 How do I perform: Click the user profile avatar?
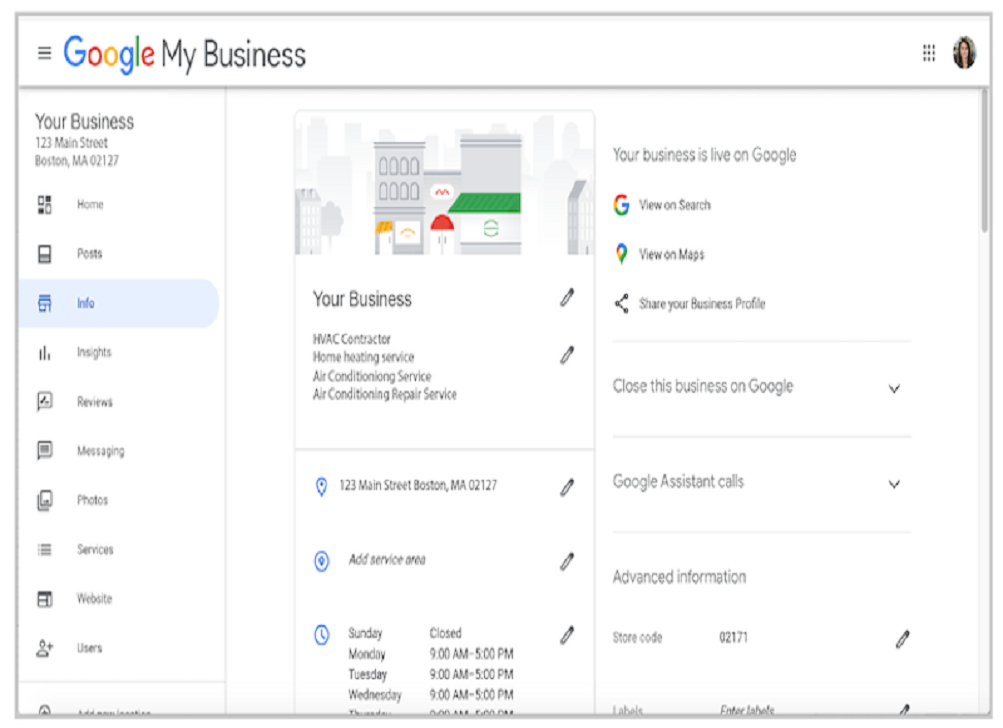(964, 53)
